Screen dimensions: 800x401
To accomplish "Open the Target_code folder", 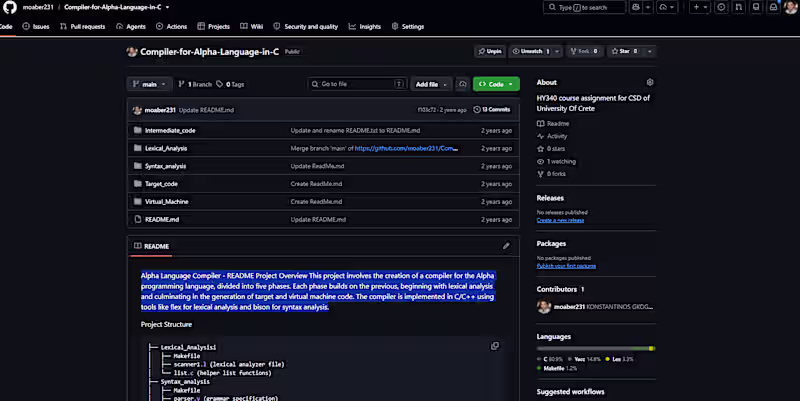I will [161, 184].
